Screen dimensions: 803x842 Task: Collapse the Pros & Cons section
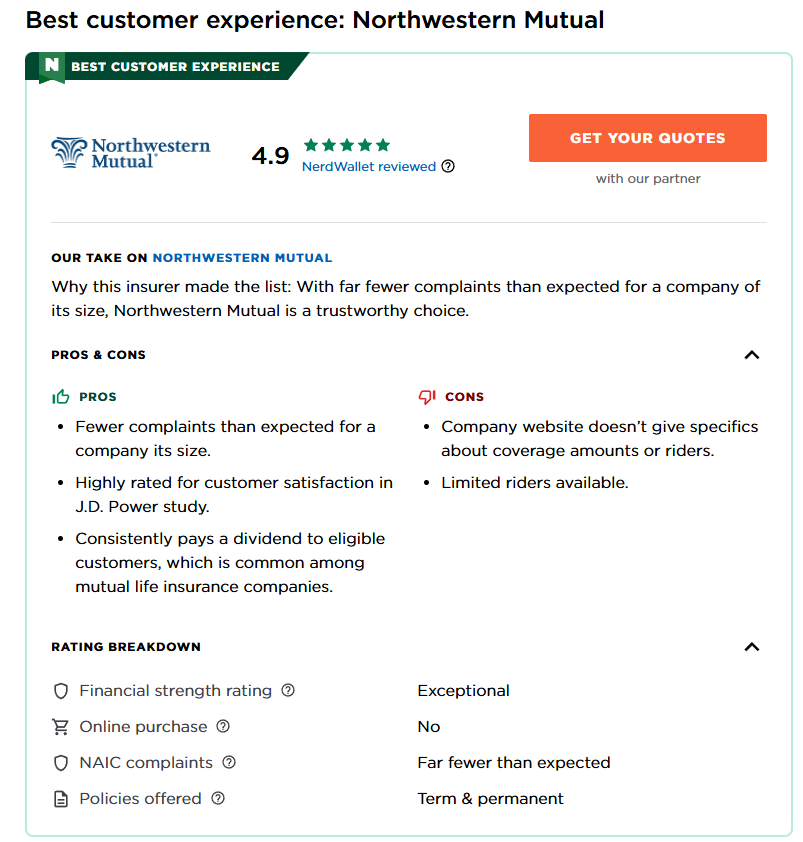click(x=752, y=355)
